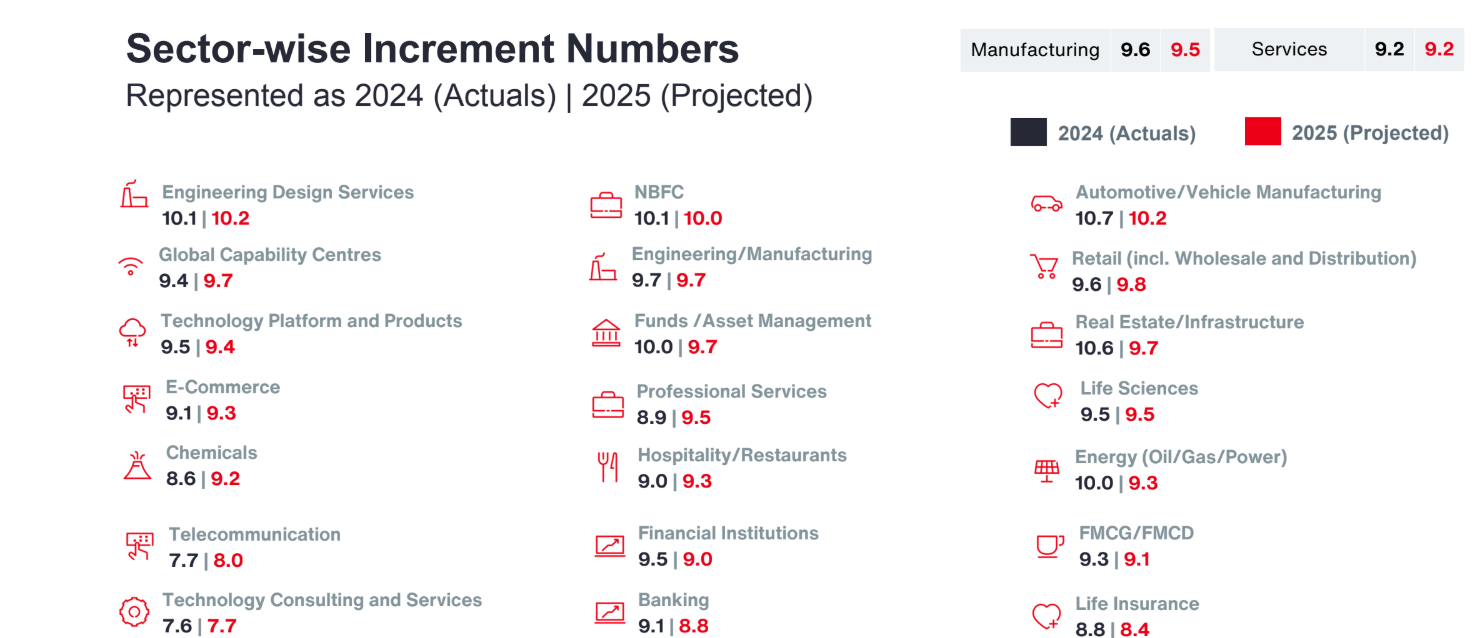
Task: Click the bank building icon for Funds/Asset Management
Action: (606, 333)
